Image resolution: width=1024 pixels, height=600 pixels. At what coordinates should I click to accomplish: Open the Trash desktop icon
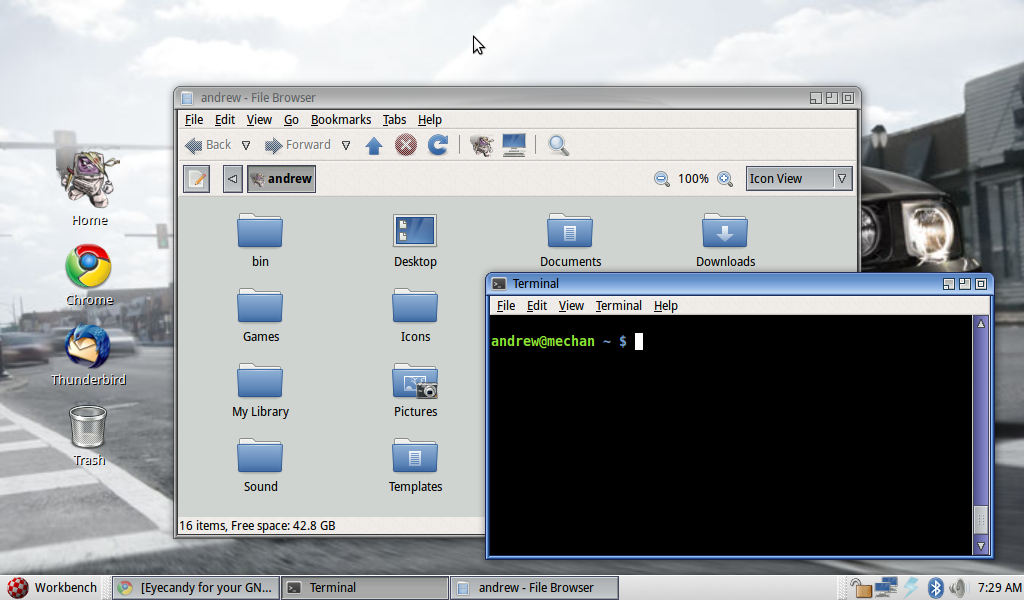(89, 435)
